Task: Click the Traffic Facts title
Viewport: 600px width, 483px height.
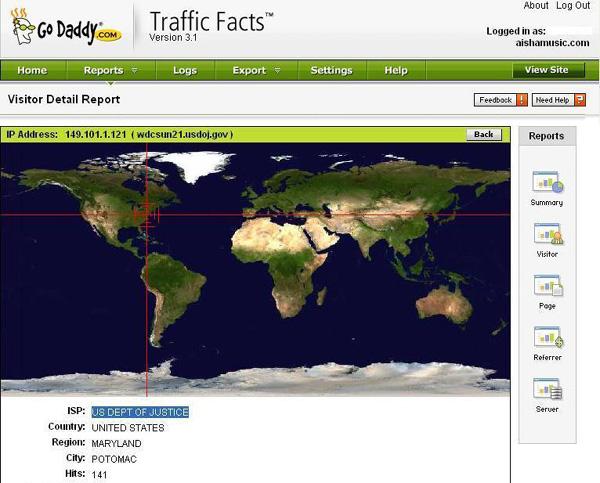Action: click(x=211, y=21)
